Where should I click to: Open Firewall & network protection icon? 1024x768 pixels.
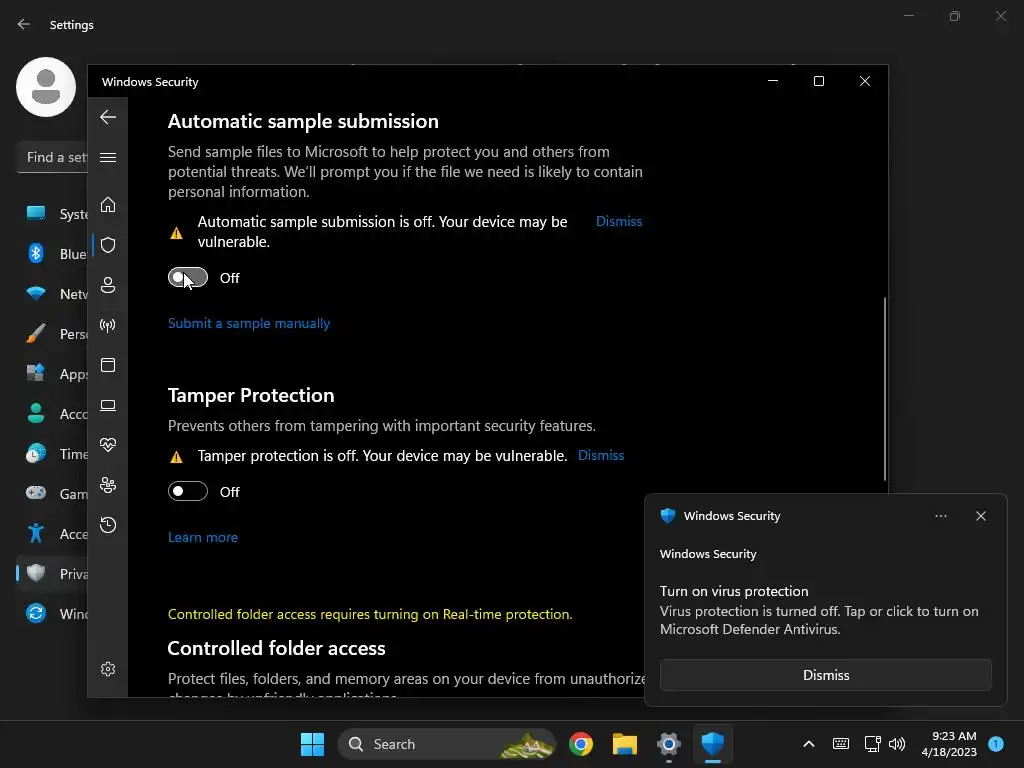[x=108, y=325]
